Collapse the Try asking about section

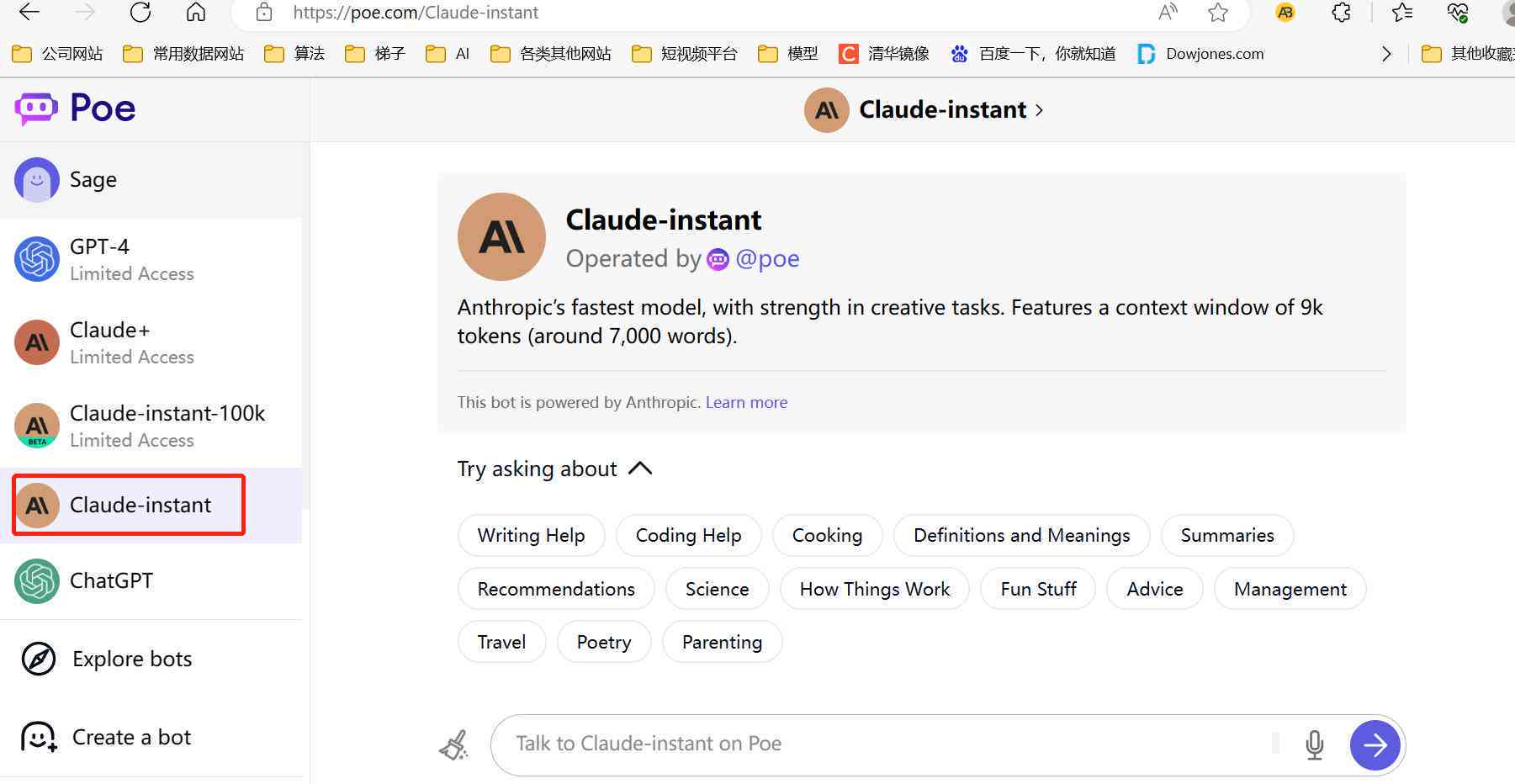coord(640,469)
